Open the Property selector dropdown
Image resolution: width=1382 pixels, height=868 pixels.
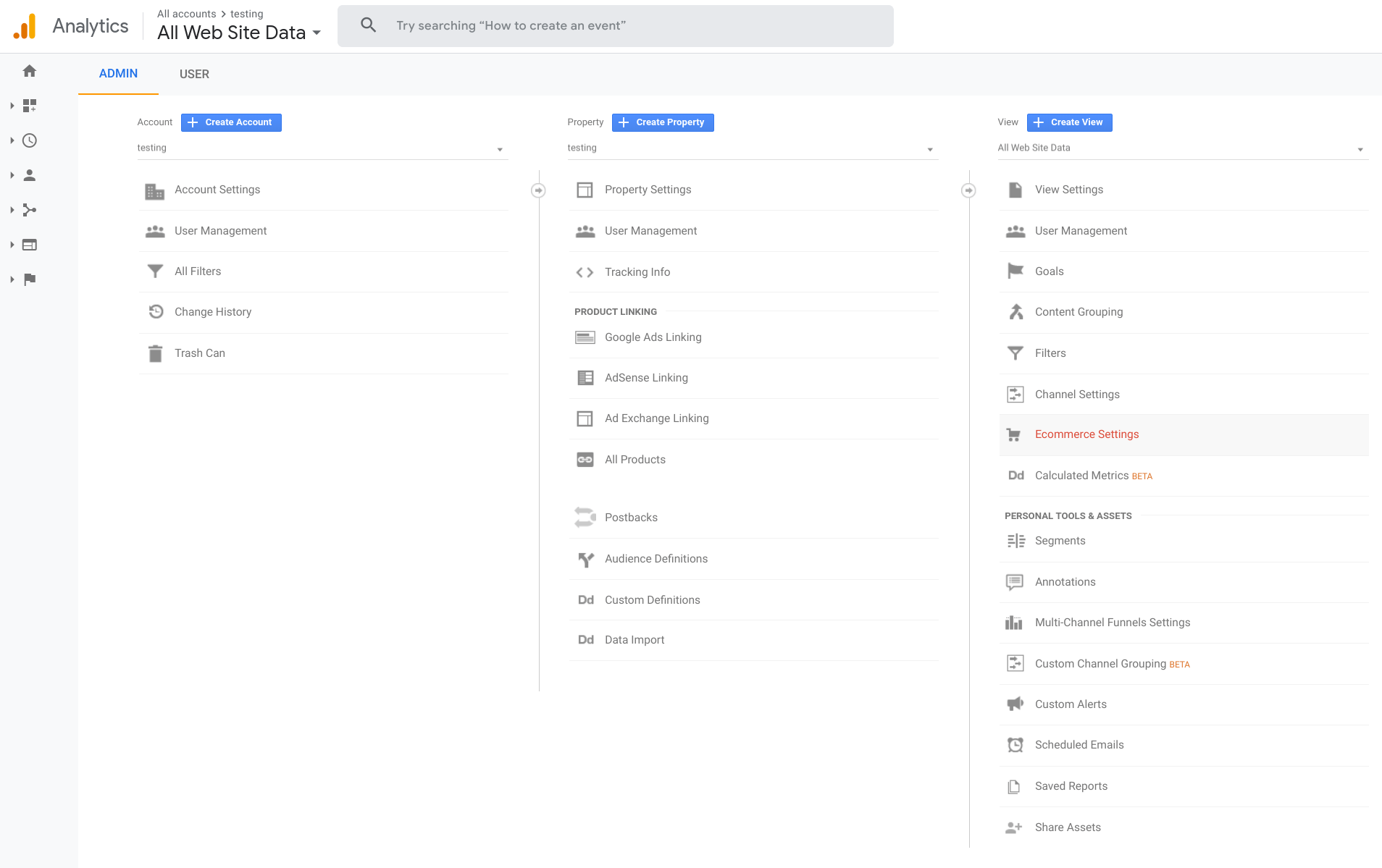[x=753, y=148]
